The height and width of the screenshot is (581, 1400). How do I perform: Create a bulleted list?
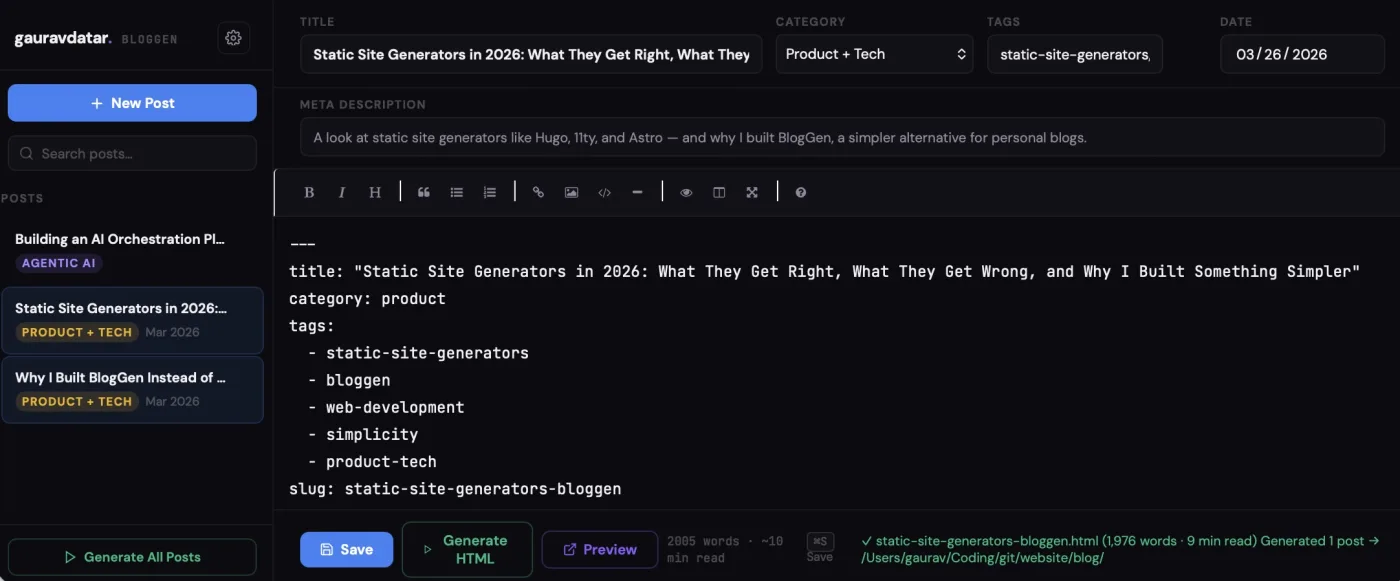pyautogui.click(x=456, y=191)
